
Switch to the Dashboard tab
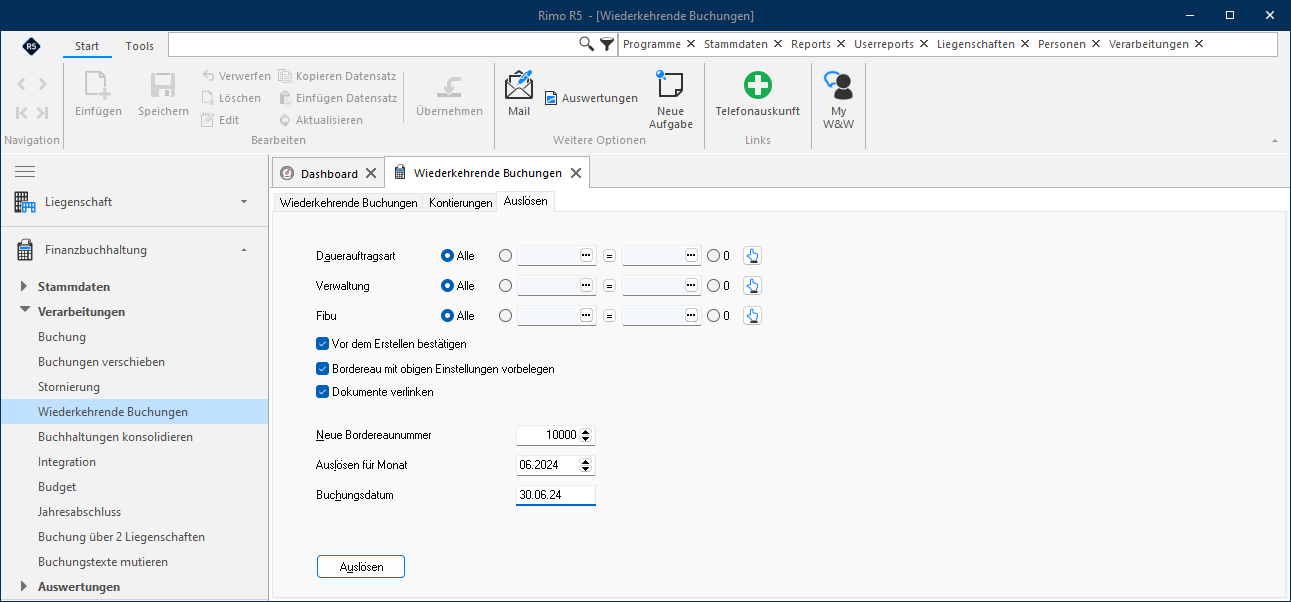[x=329, y=174]
